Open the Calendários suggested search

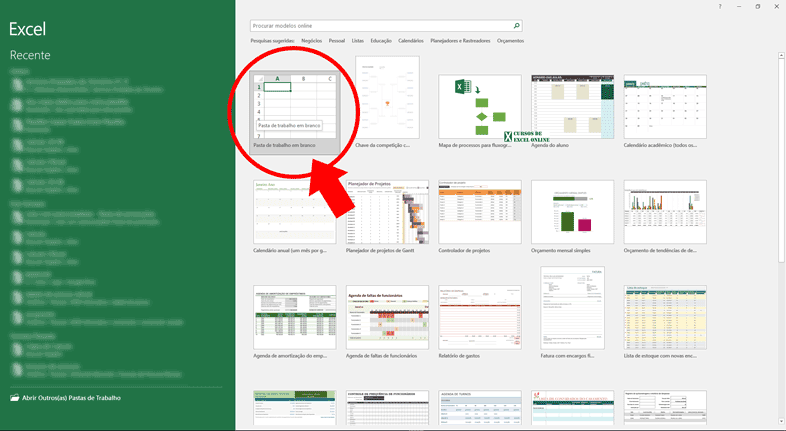[411, 41]
